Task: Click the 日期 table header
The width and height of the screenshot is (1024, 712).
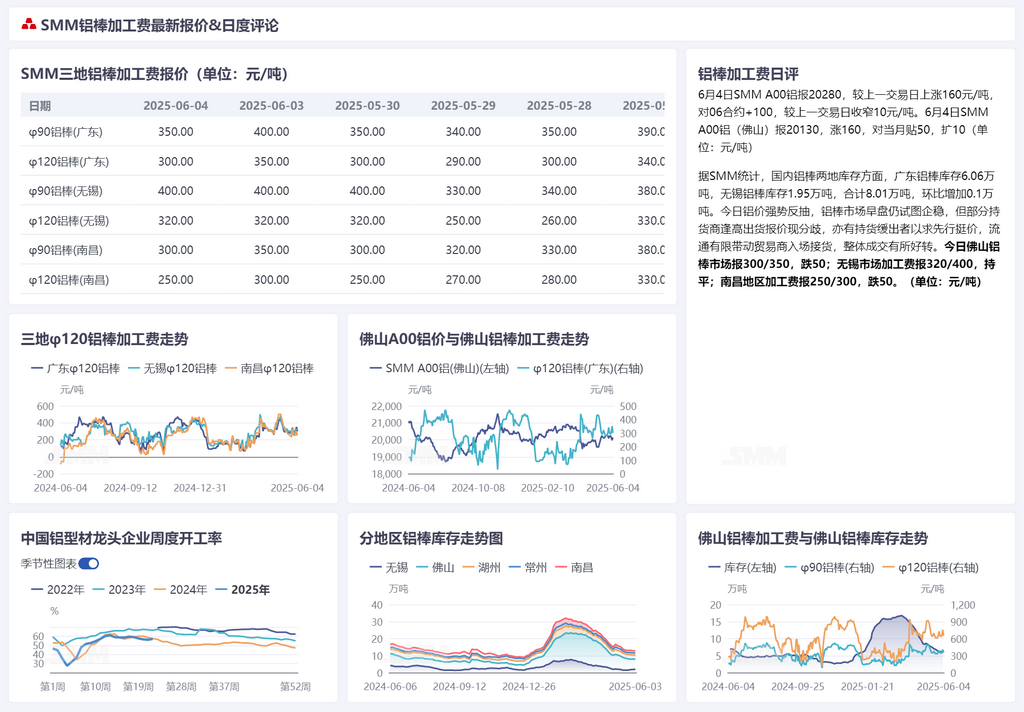Action: pyautogui.click(x=40, y=106)
